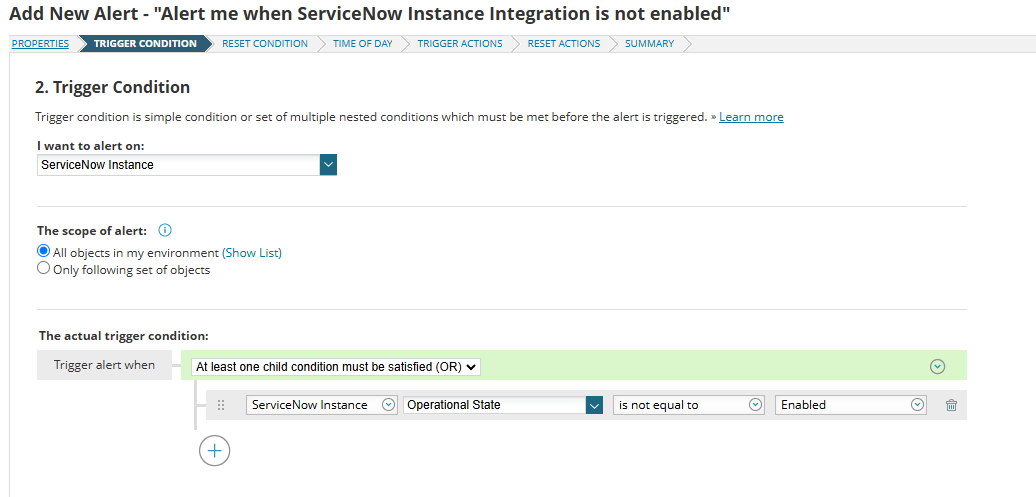The height and width of the screenshot is (497, 1036).
Task: Open the OR child condition dropdown
Action: point(336,367)
